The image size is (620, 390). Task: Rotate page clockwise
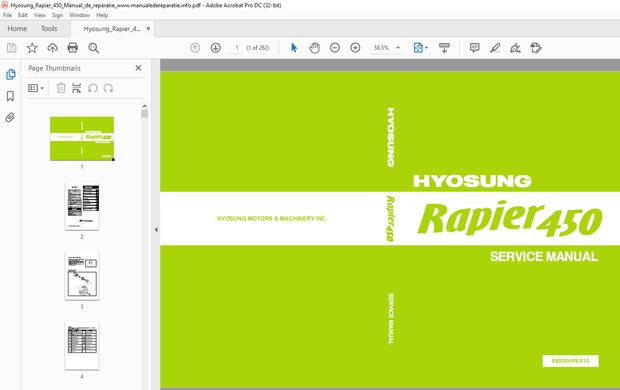[108, 88]
